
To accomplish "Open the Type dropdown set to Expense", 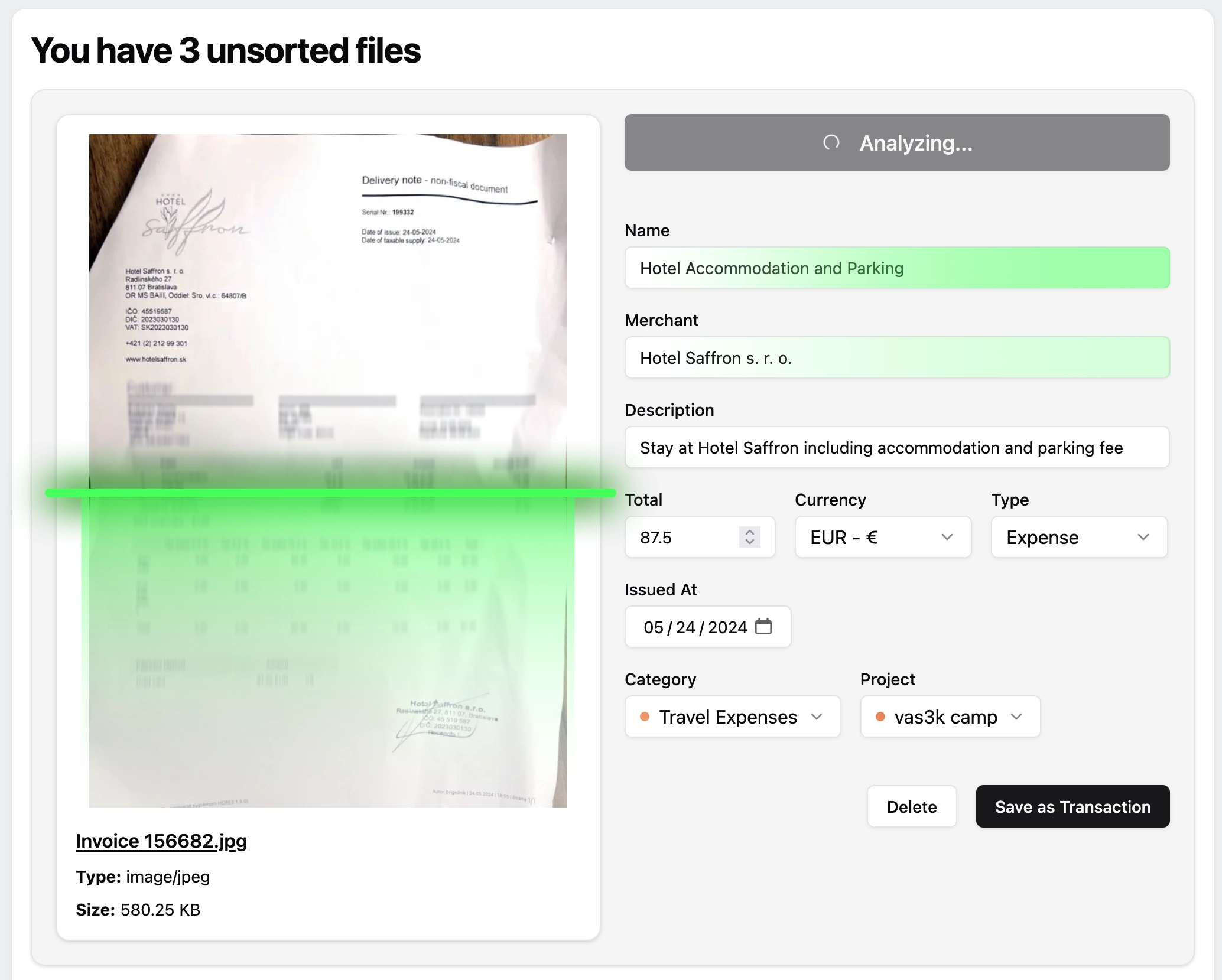I will coord(1078,537).
